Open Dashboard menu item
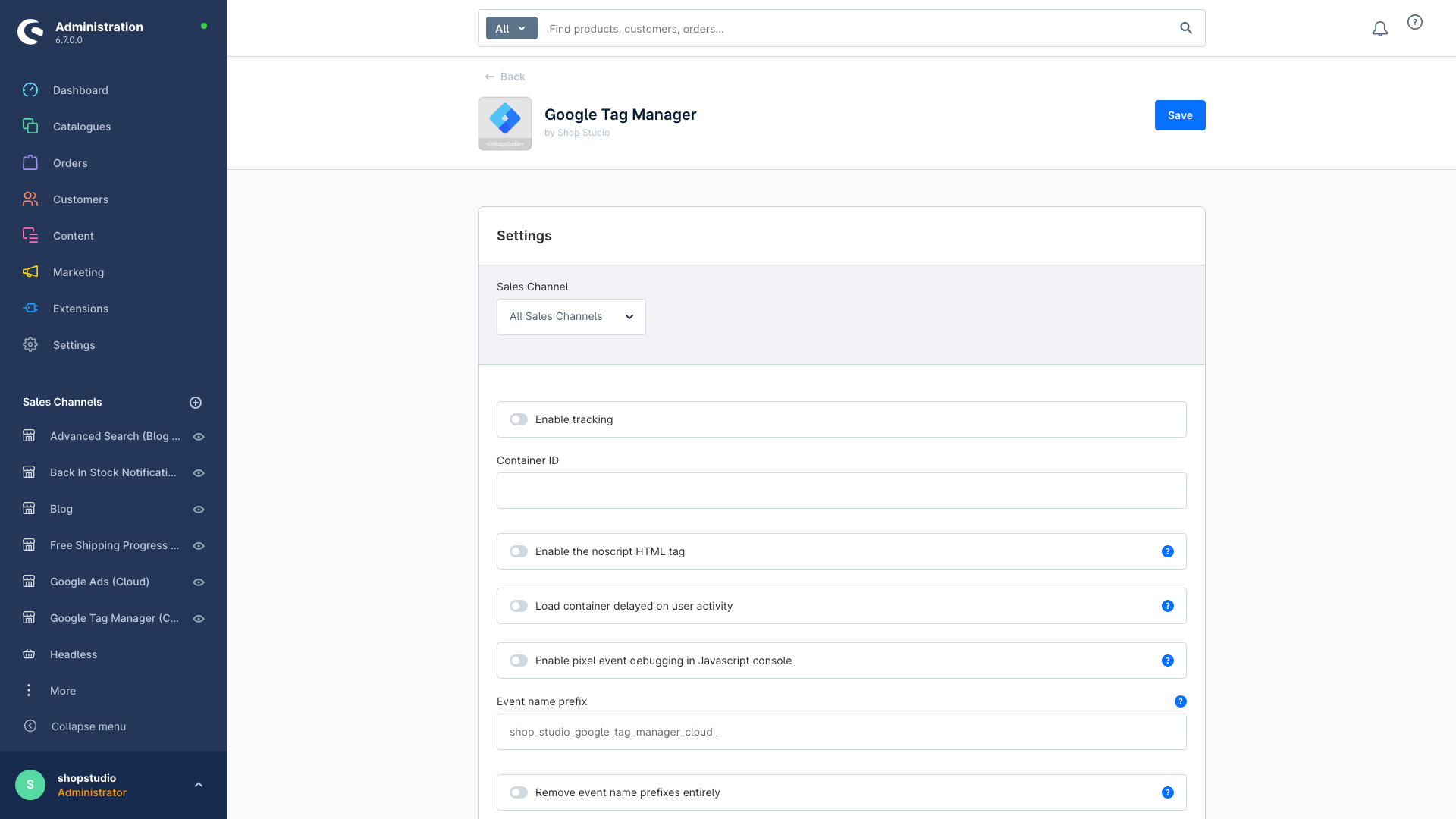This screenshot has height=819, width=1456. pyautogui.click(x=80, y=90)
